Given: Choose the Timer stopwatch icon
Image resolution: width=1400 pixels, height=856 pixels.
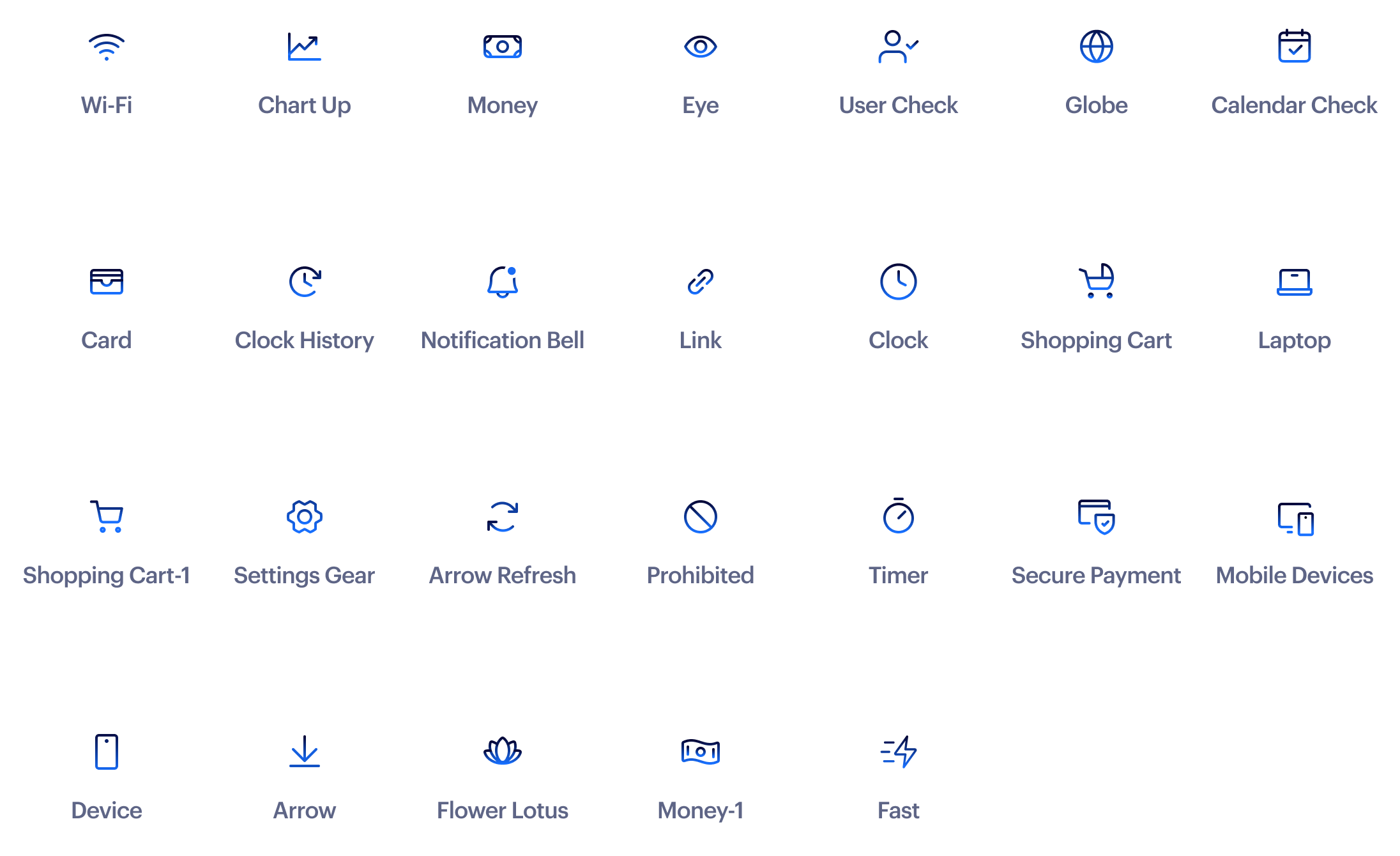Looking at the screenshot, I should click(899, 516).
